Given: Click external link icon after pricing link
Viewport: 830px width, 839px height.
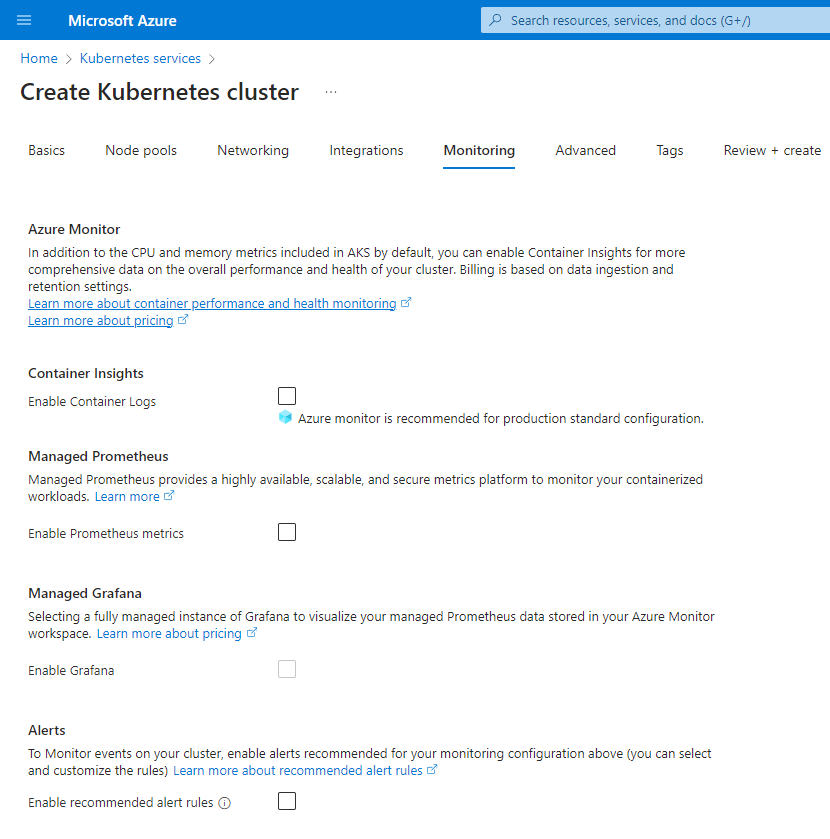Looking at the screenshot, I should pyautogui.click(x=183, y=321).
